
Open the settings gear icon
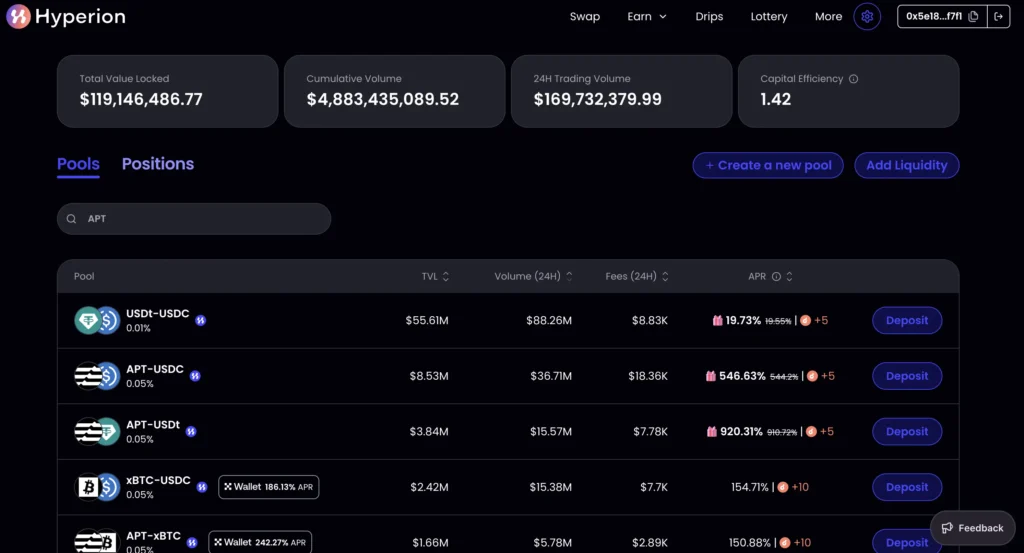coord(867,16)
